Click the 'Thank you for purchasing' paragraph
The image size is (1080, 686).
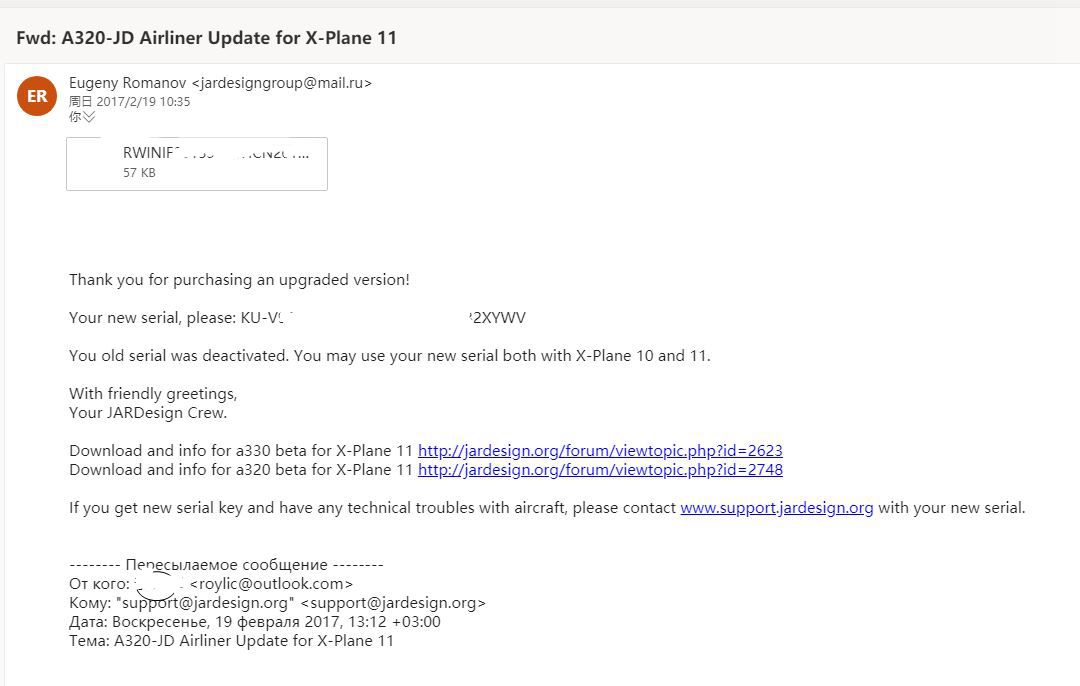tap(239, 280)
